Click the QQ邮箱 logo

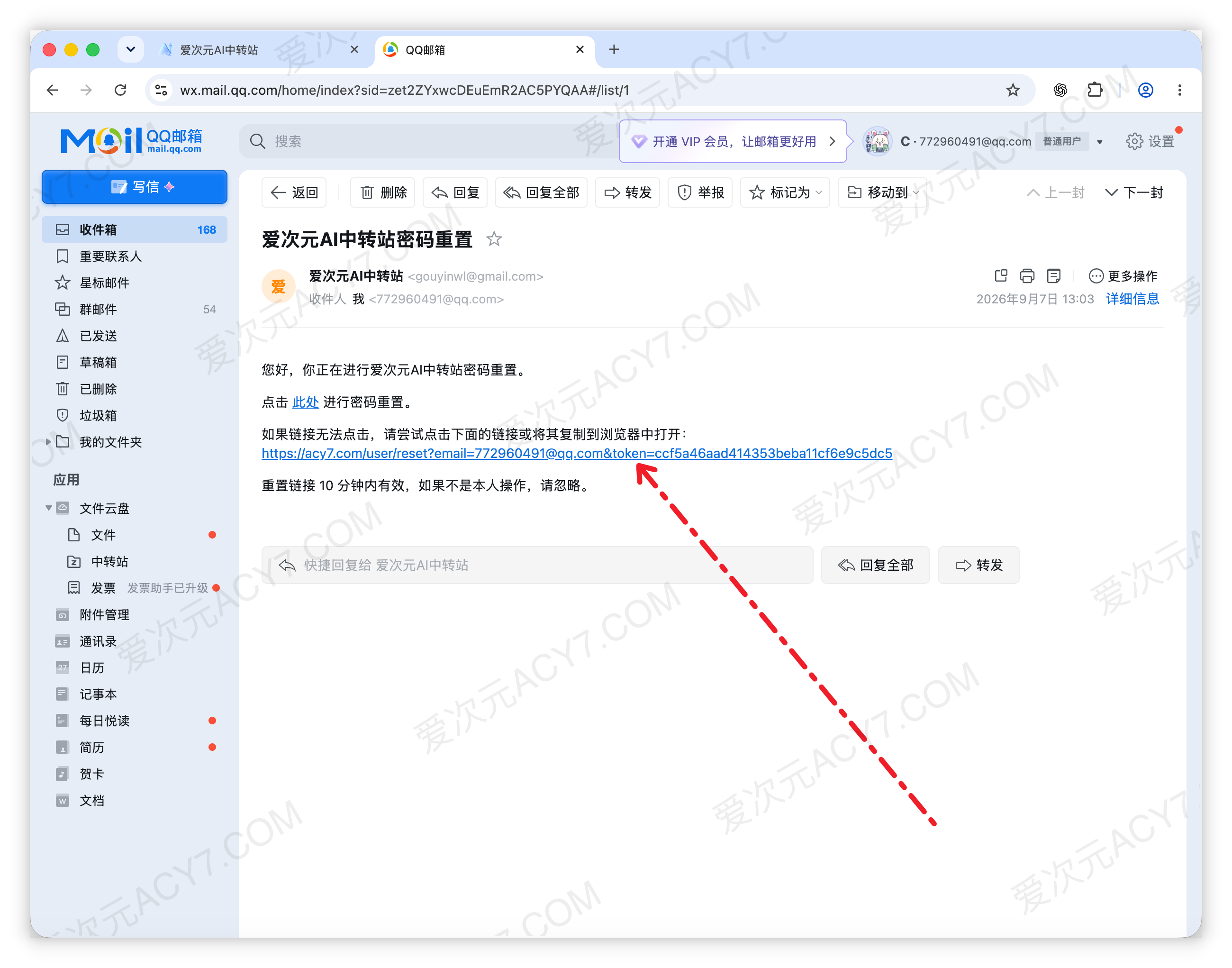tap(131, 140)
